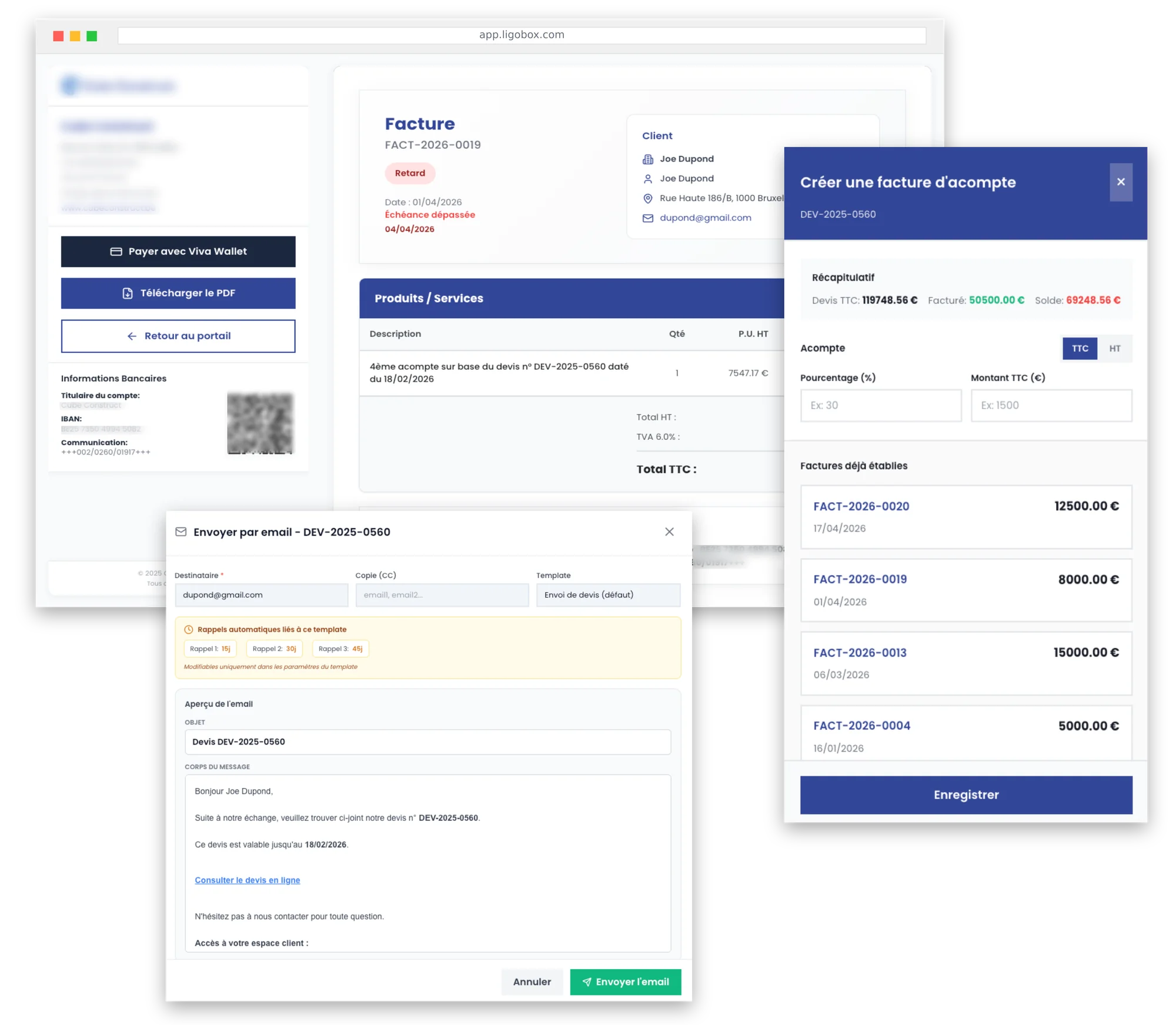Click the Solde amount 69248.56 €
Image resolution: width=1176 pixels, height=1025 pixels.
click(x=1093, y=301)
